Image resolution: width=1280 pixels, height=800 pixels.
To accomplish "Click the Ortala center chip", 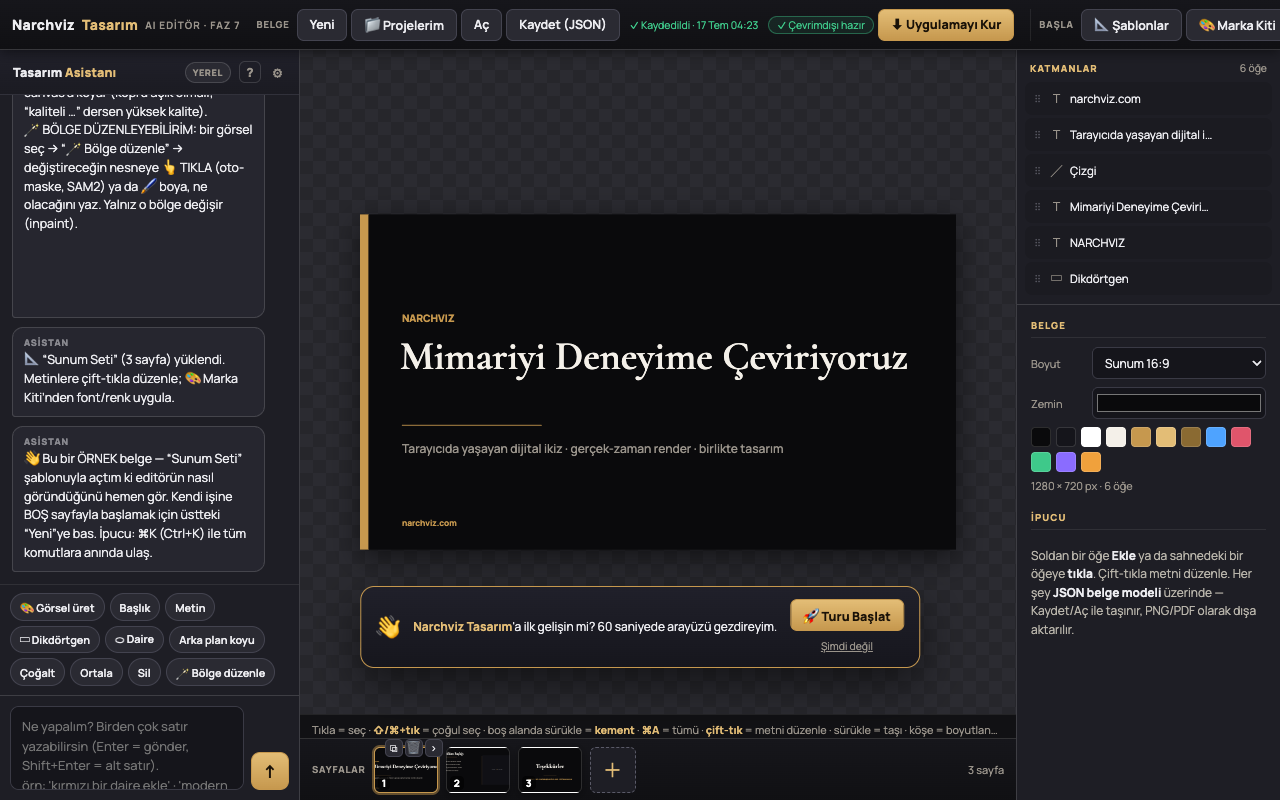I will pyautogui.click(x=96, y=673).
